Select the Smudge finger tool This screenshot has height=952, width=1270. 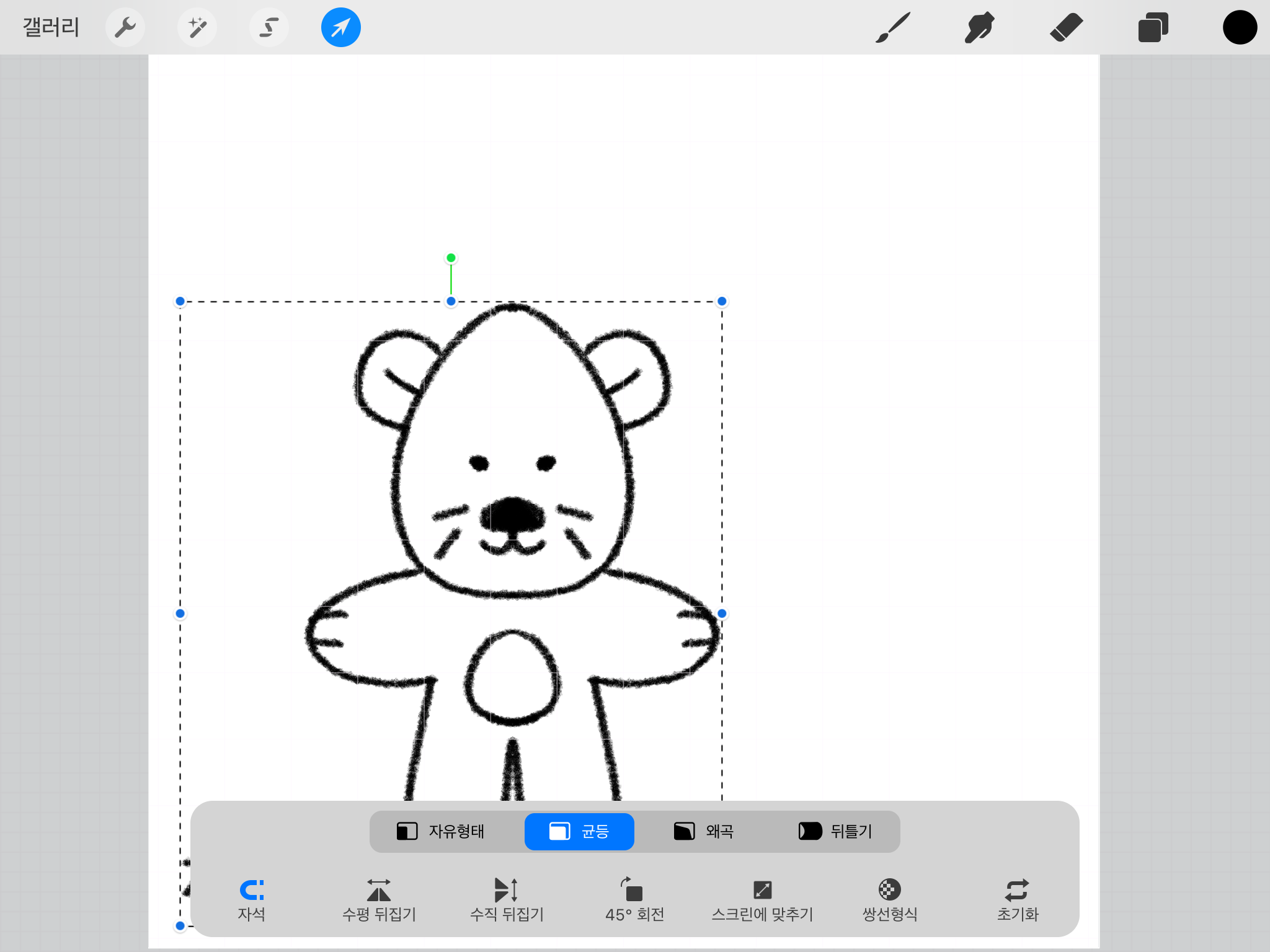pyautogui.click(x=980, y=27)
